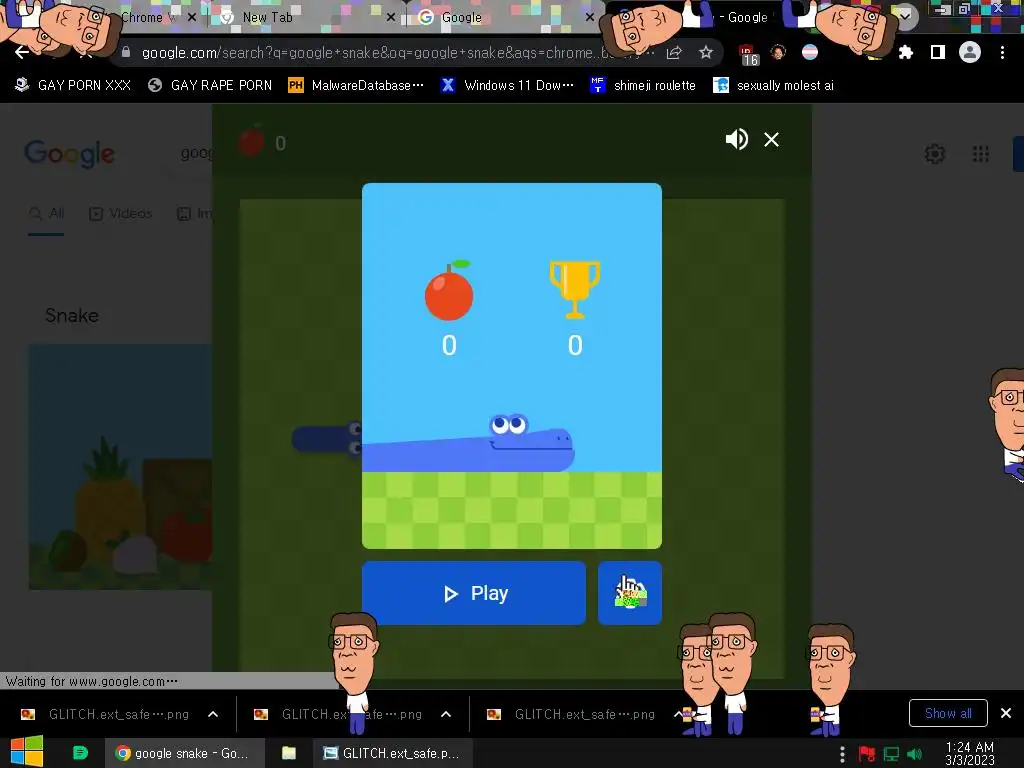Screen dimensions: 1024x768
Task: Switch to the Google tab
Action: click(503, 18)
